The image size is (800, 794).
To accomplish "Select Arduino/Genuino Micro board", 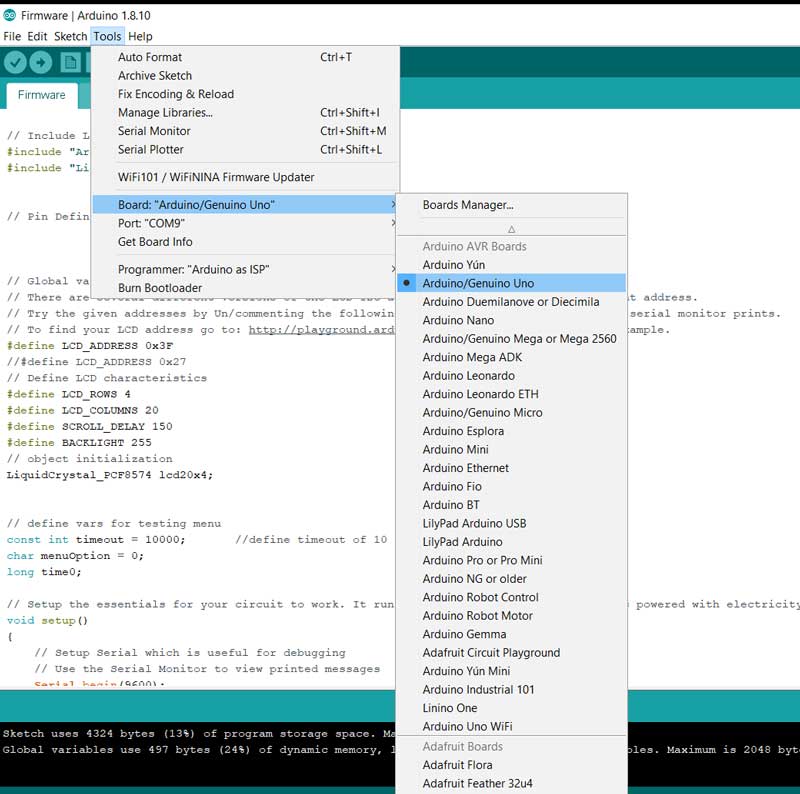I will (511, 412).
